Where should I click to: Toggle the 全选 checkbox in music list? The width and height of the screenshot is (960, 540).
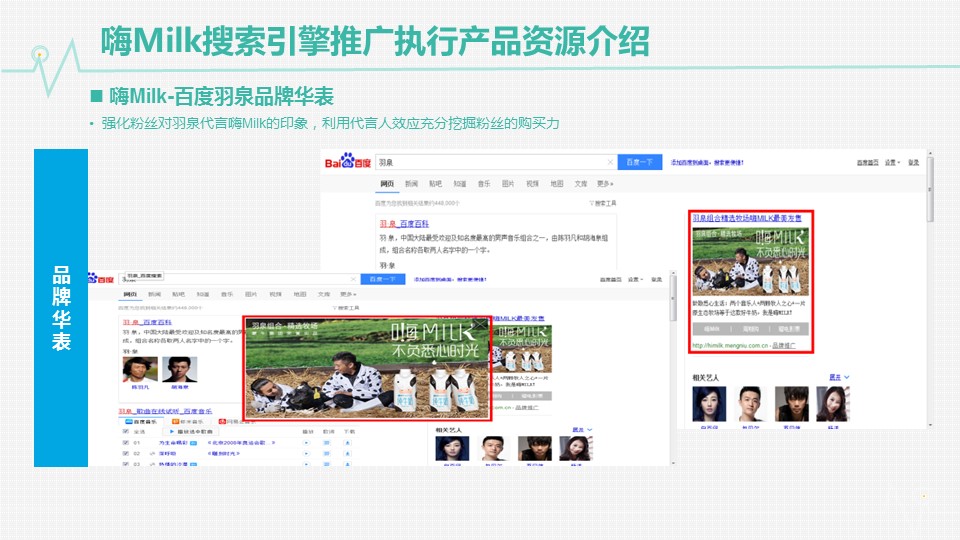(x=126, y=431)
